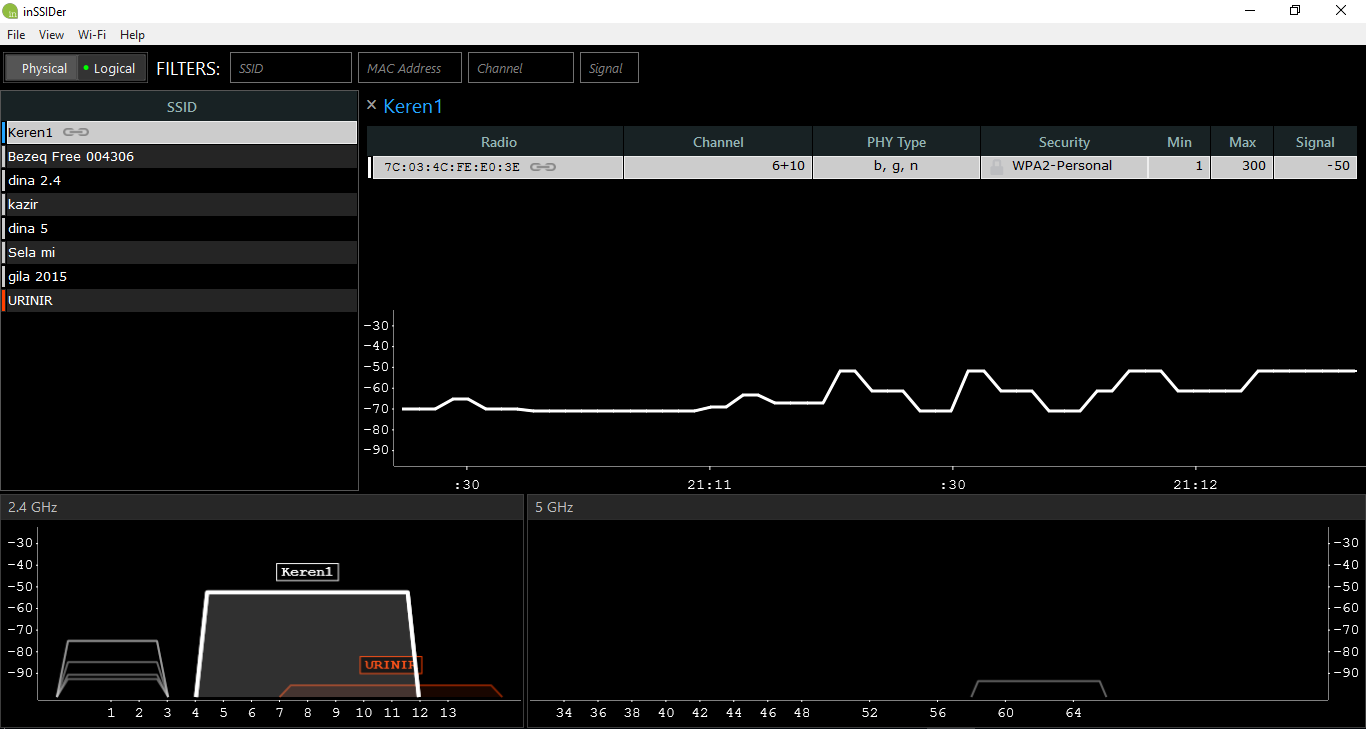The image size is (1366, 729).
Task: Switch to Logical view mode
Action: (112, 68)
